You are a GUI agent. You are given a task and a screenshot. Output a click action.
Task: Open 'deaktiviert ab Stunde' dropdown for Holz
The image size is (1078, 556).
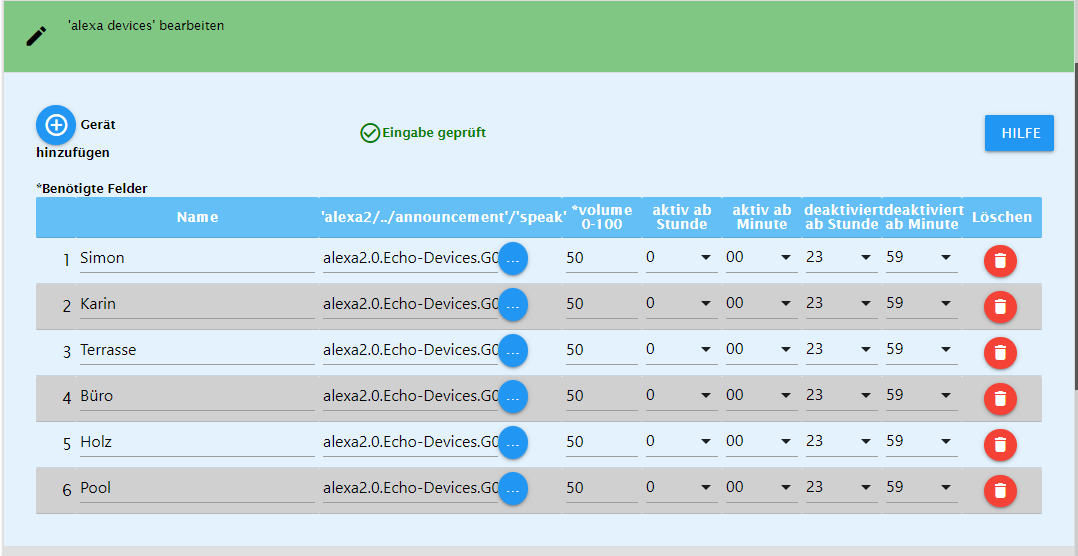pyautogui.click(x=842, y=442)
